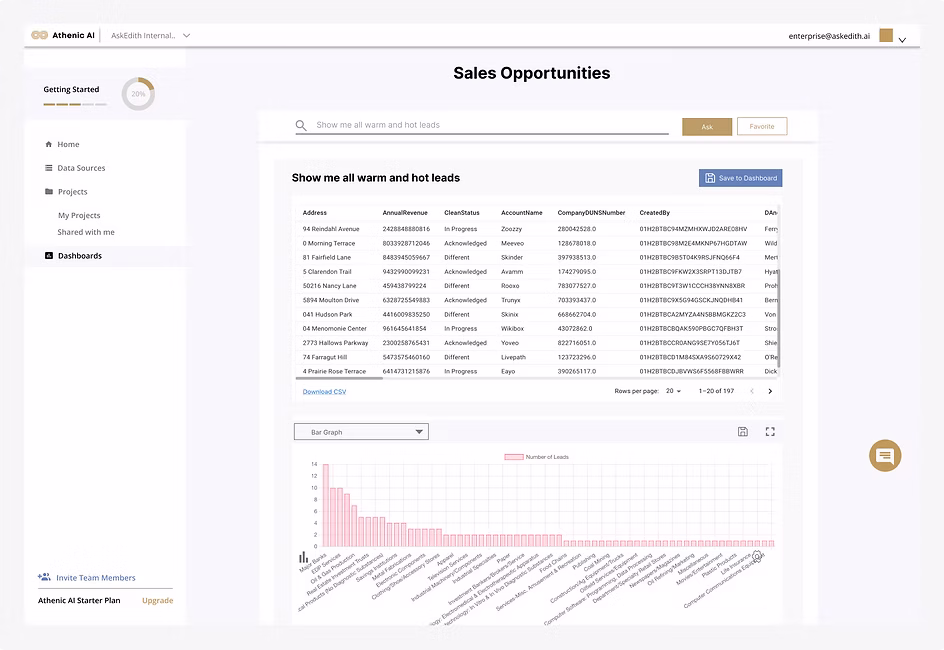Expand the AskEdith Internal workspace selector
The height and width of the screenshot is (650, 944).
click(x=186, y=35)
